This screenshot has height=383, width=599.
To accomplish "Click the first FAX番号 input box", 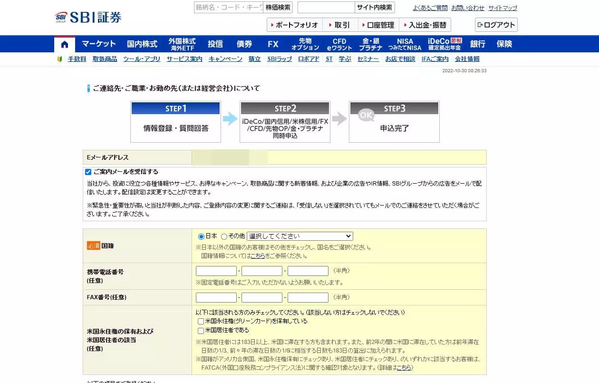I will coord(216,297).
